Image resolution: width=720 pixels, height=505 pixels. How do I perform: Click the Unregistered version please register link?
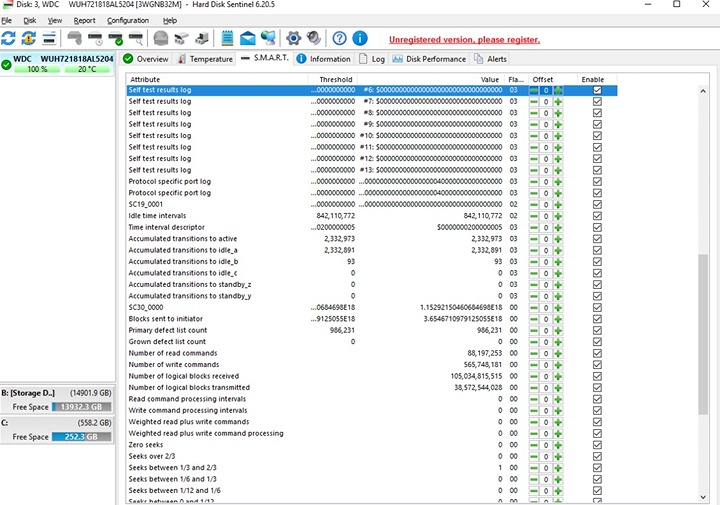click(464, 40)
